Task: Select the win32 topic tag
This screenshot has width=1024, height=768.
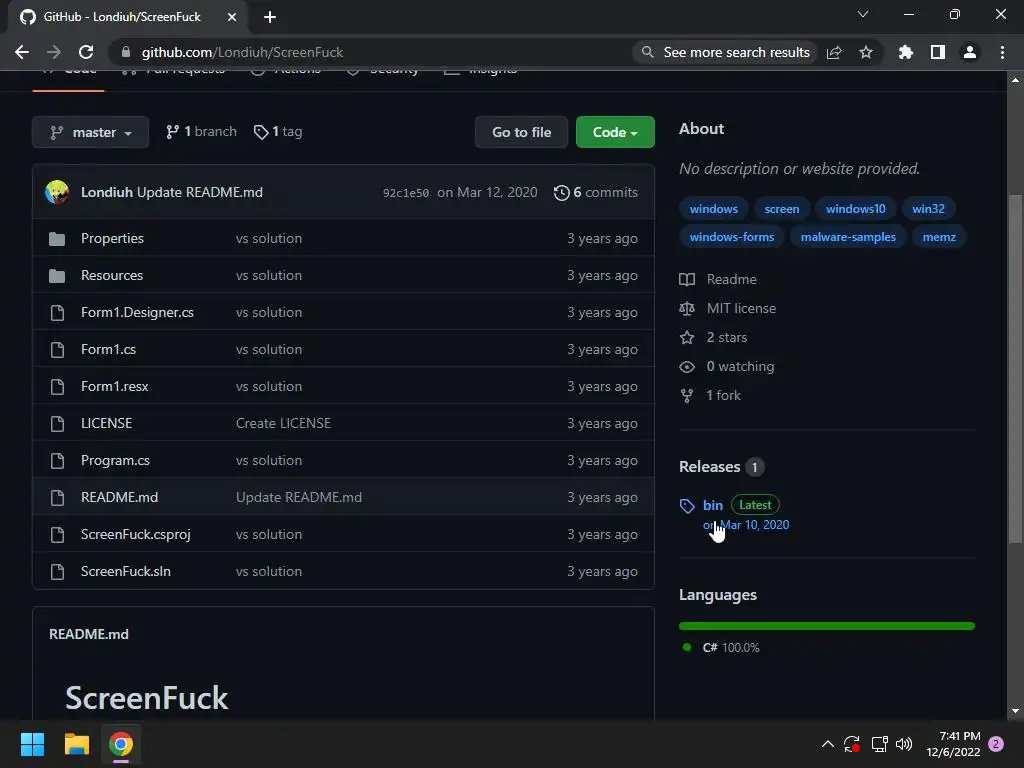Action: 929,209
